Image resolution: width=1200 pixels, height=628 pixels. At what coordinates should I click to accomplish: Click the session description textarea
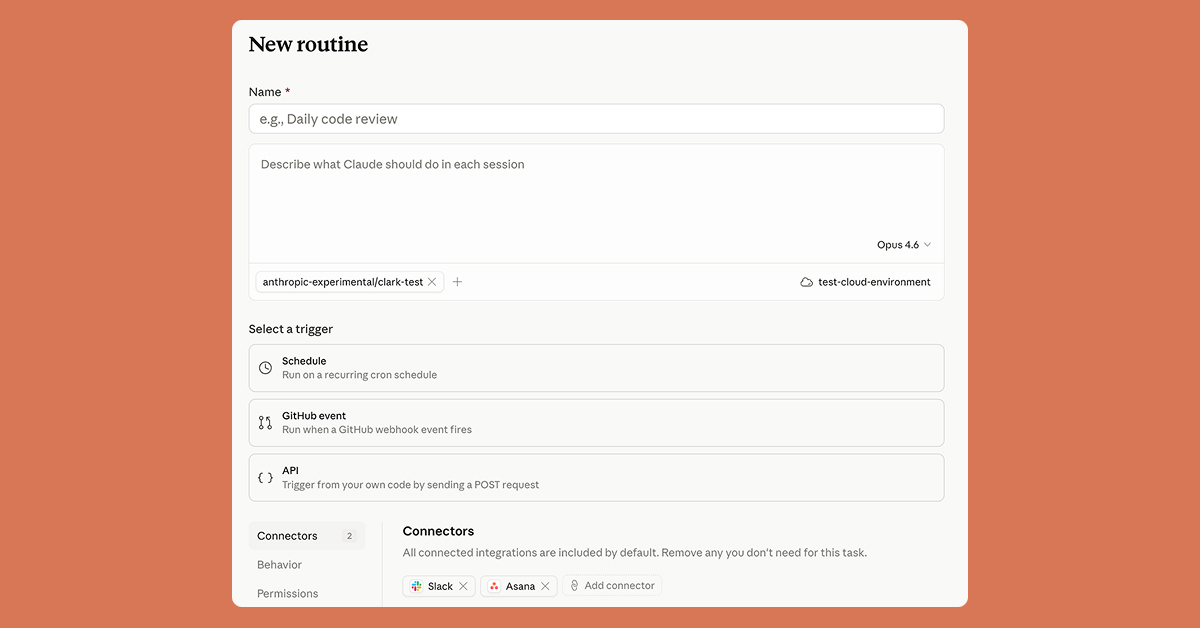point(596,190)
